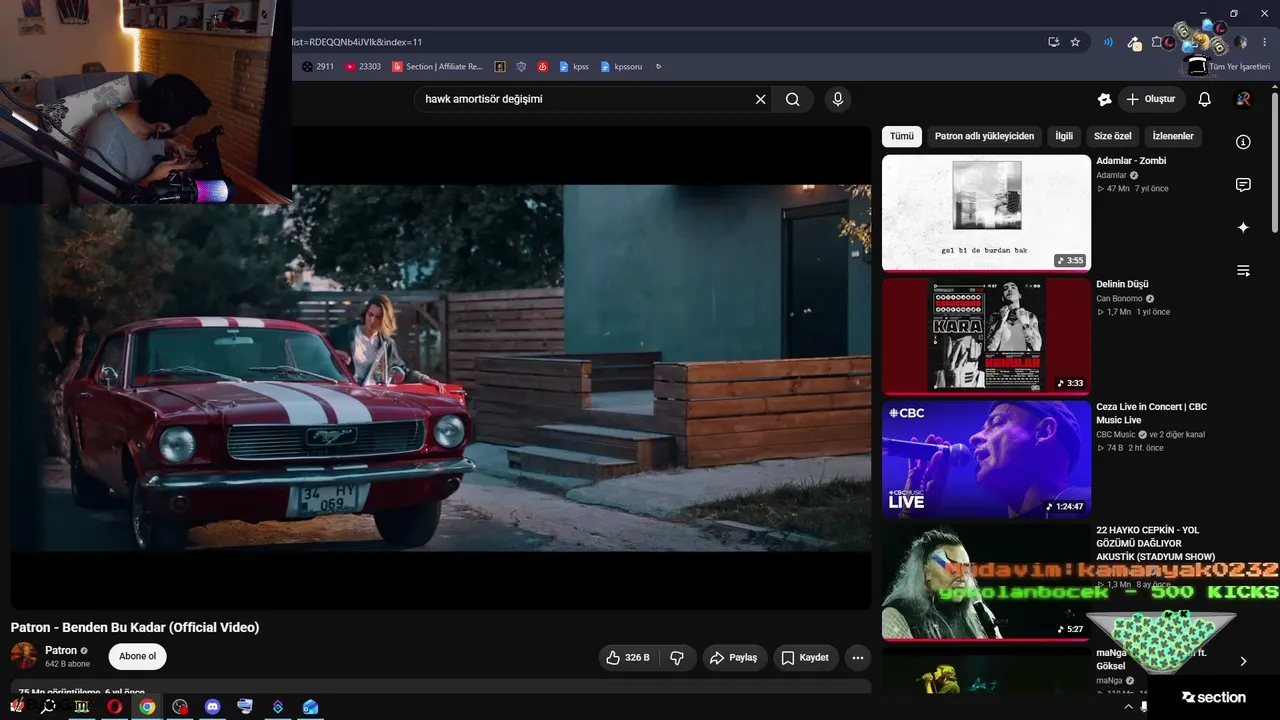This screenshot has height=720, width=1280.
Task: Open the kpss bookmark
Action: pyautogui.click(x=574, y=67)
